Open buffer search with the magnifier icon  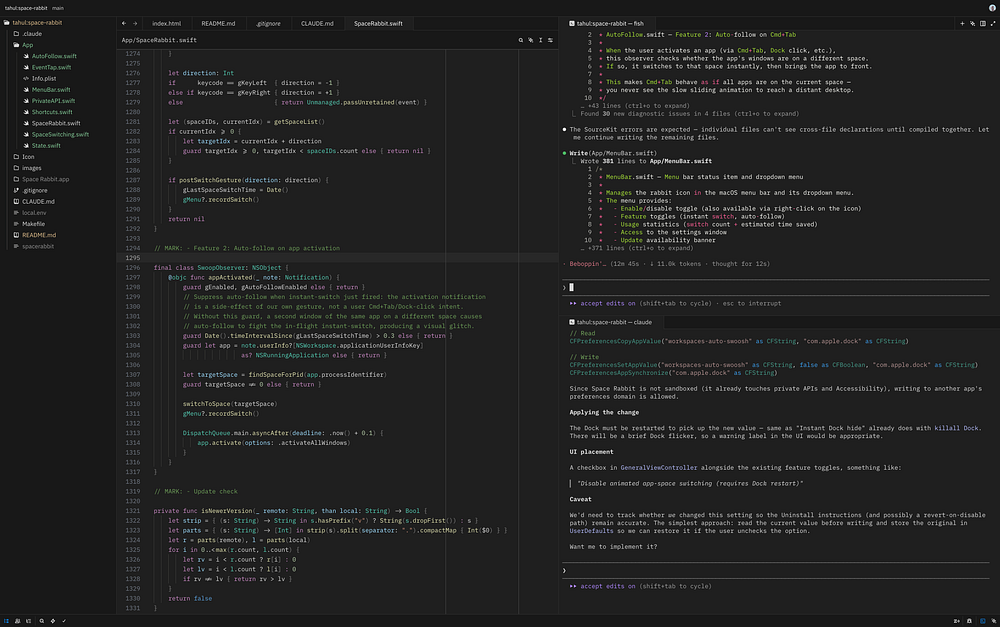521,40
